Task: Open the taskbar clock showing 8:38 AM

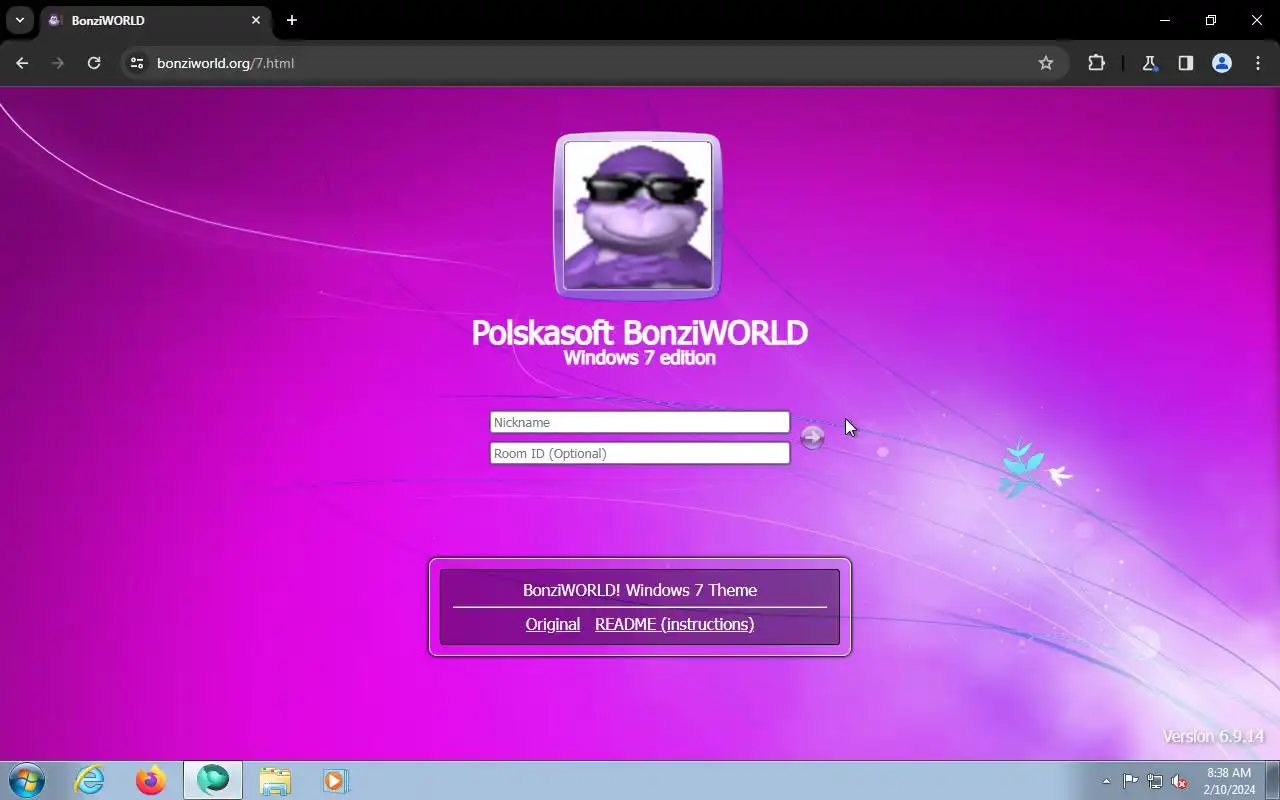Action: pos(1229,781)
